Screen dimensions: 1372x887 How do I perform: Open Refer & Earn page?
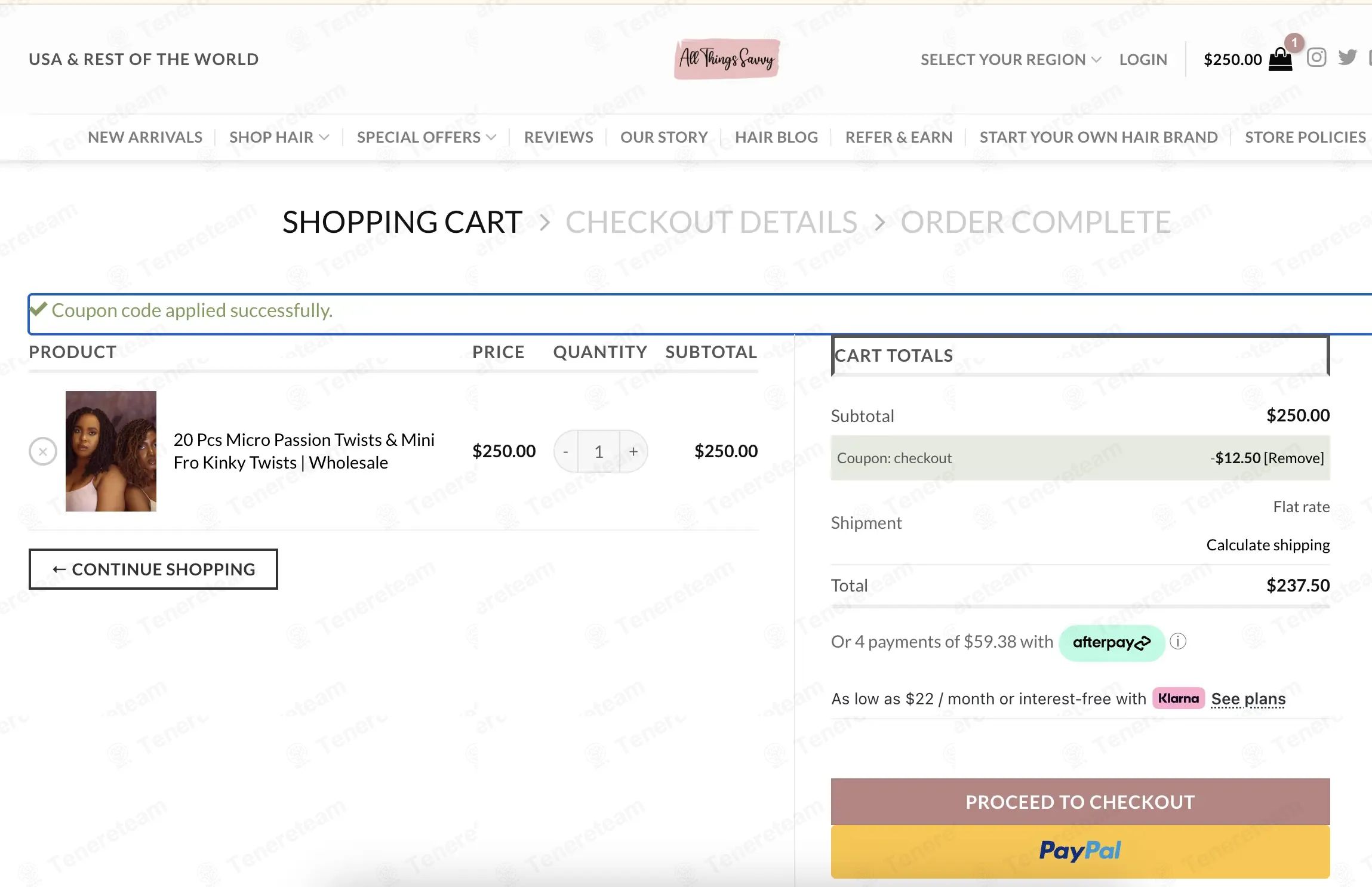coord(899,137)
